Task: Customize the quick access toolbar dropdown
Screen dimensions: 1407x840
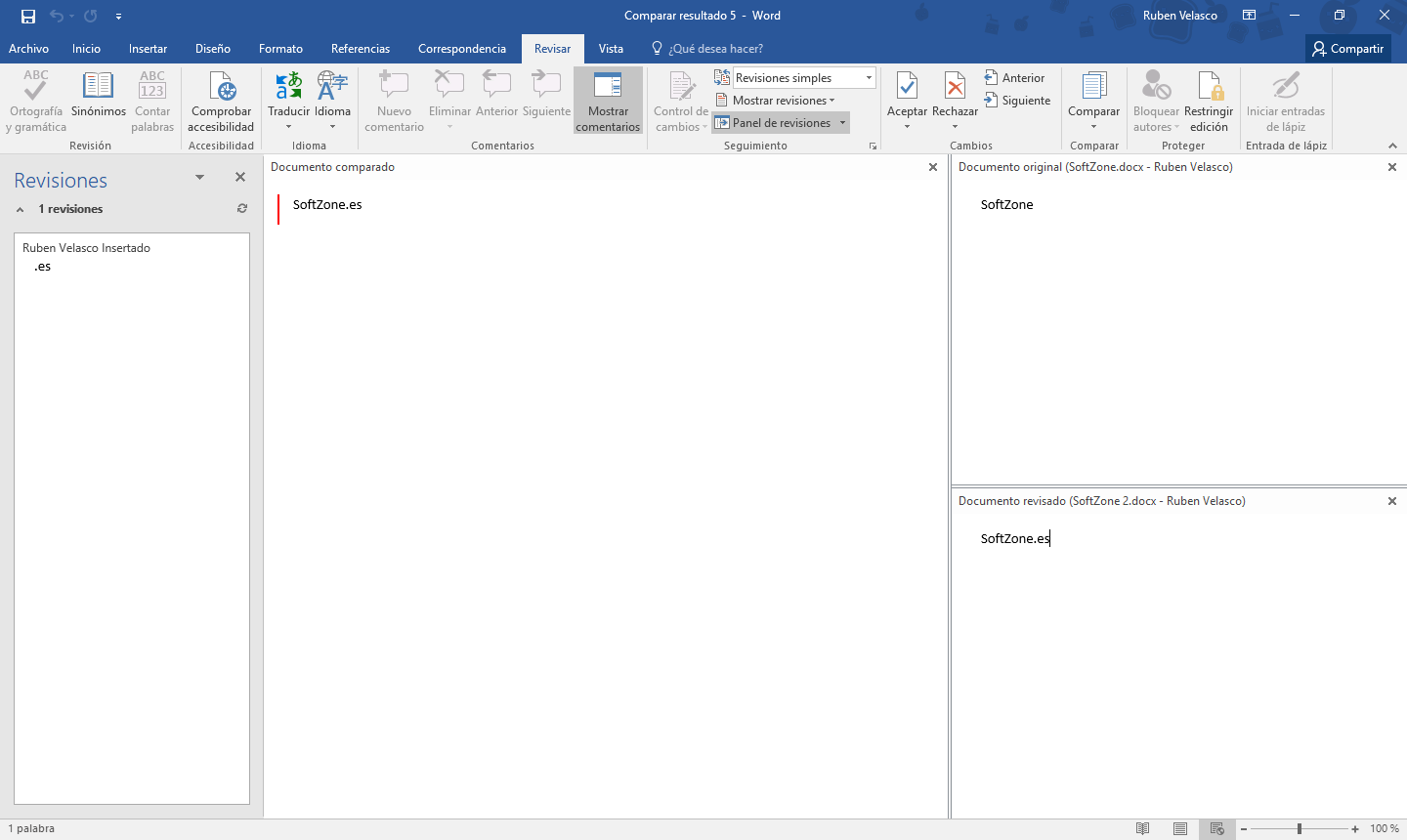Action: 118,17
